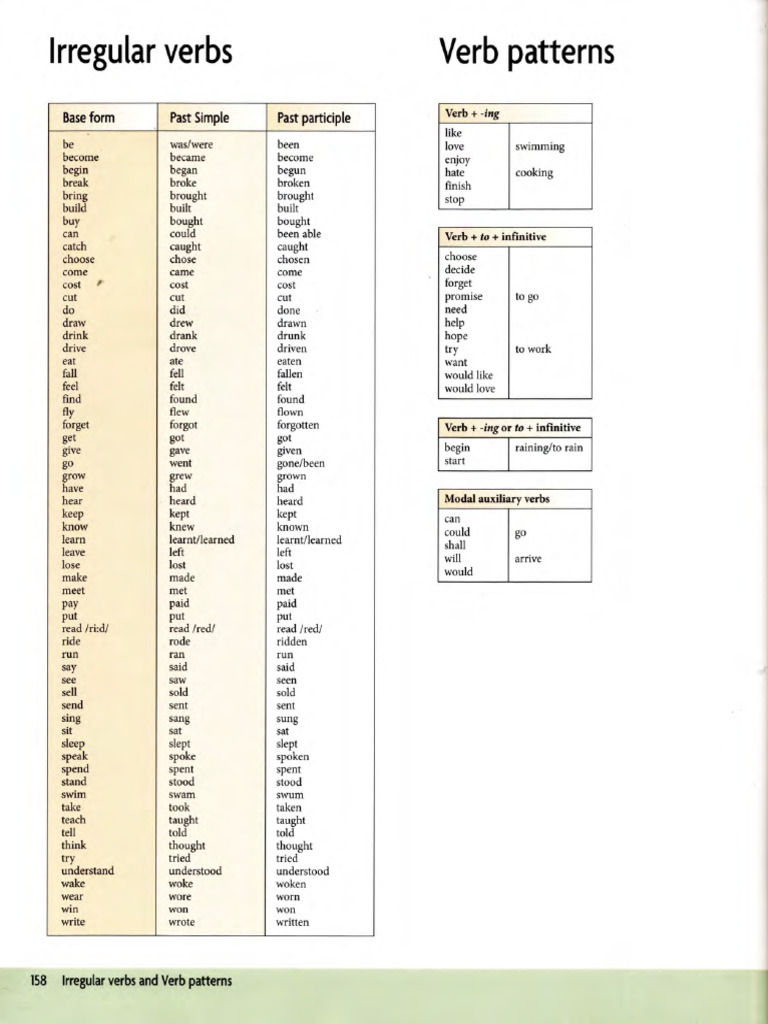Image resolution: width=768 pixels, height=1024 pixels.
Task: Click the example "raining/to rain"
Action: 549,448
